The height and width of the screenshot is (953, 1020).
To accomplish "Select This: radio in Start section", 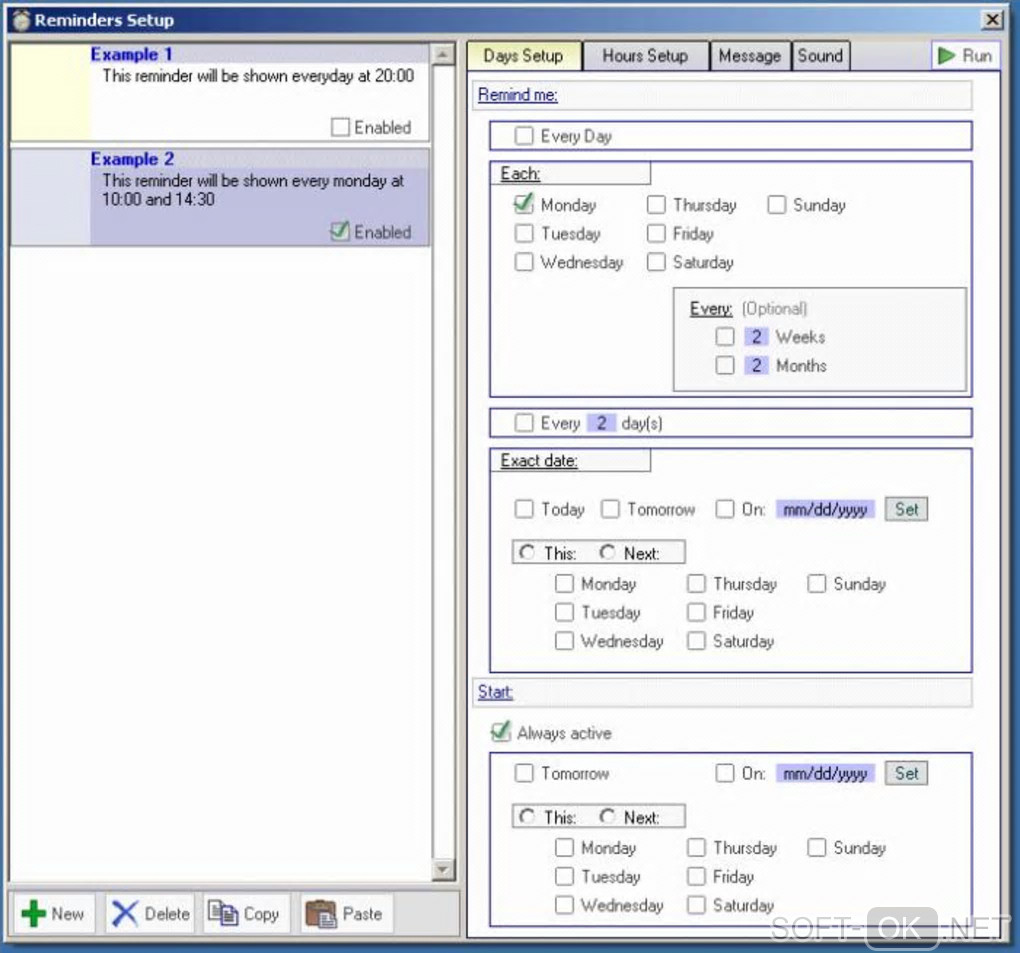I will point(528,816).
